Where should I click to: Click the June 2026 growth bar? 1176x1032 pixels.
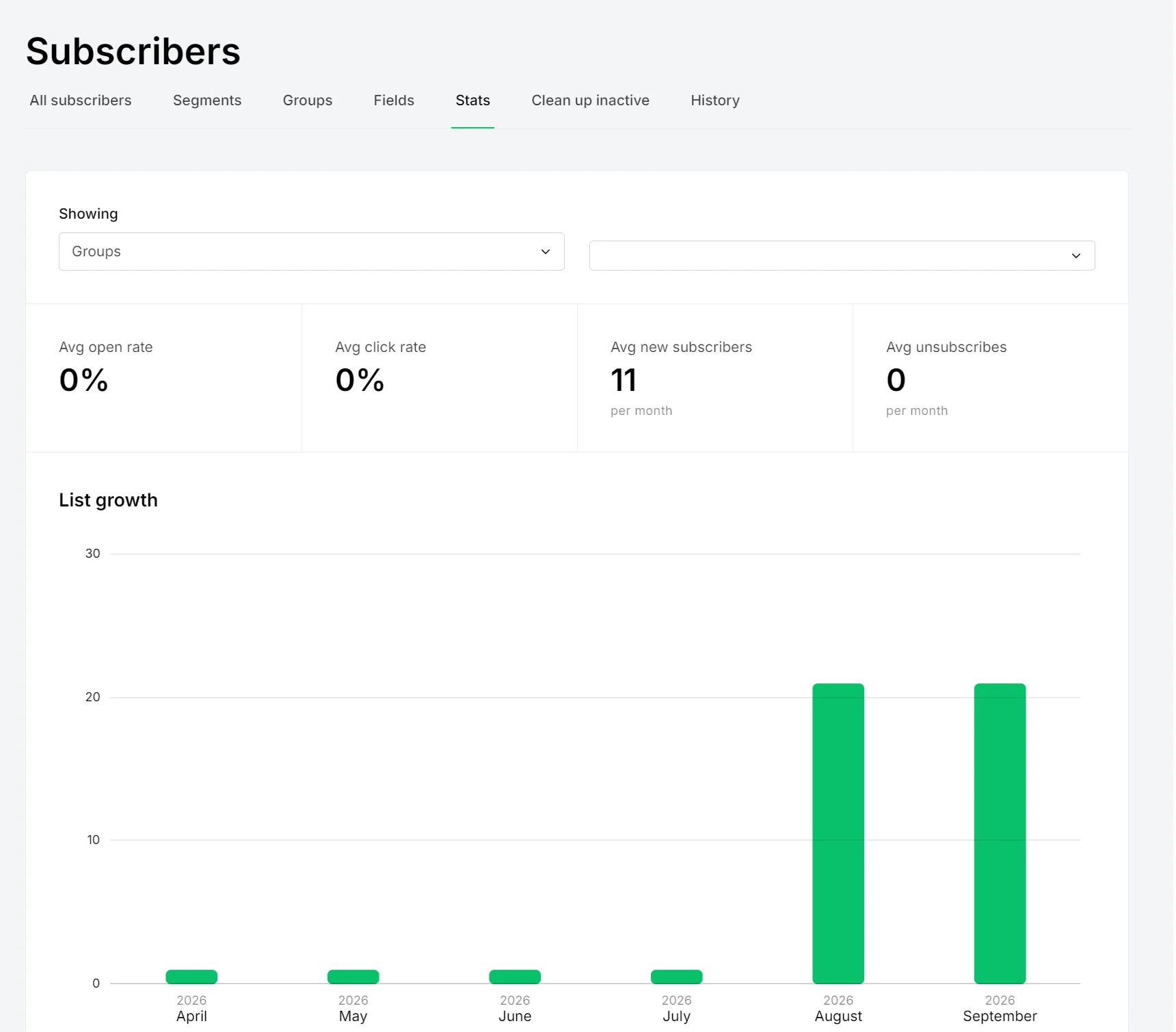515,977
